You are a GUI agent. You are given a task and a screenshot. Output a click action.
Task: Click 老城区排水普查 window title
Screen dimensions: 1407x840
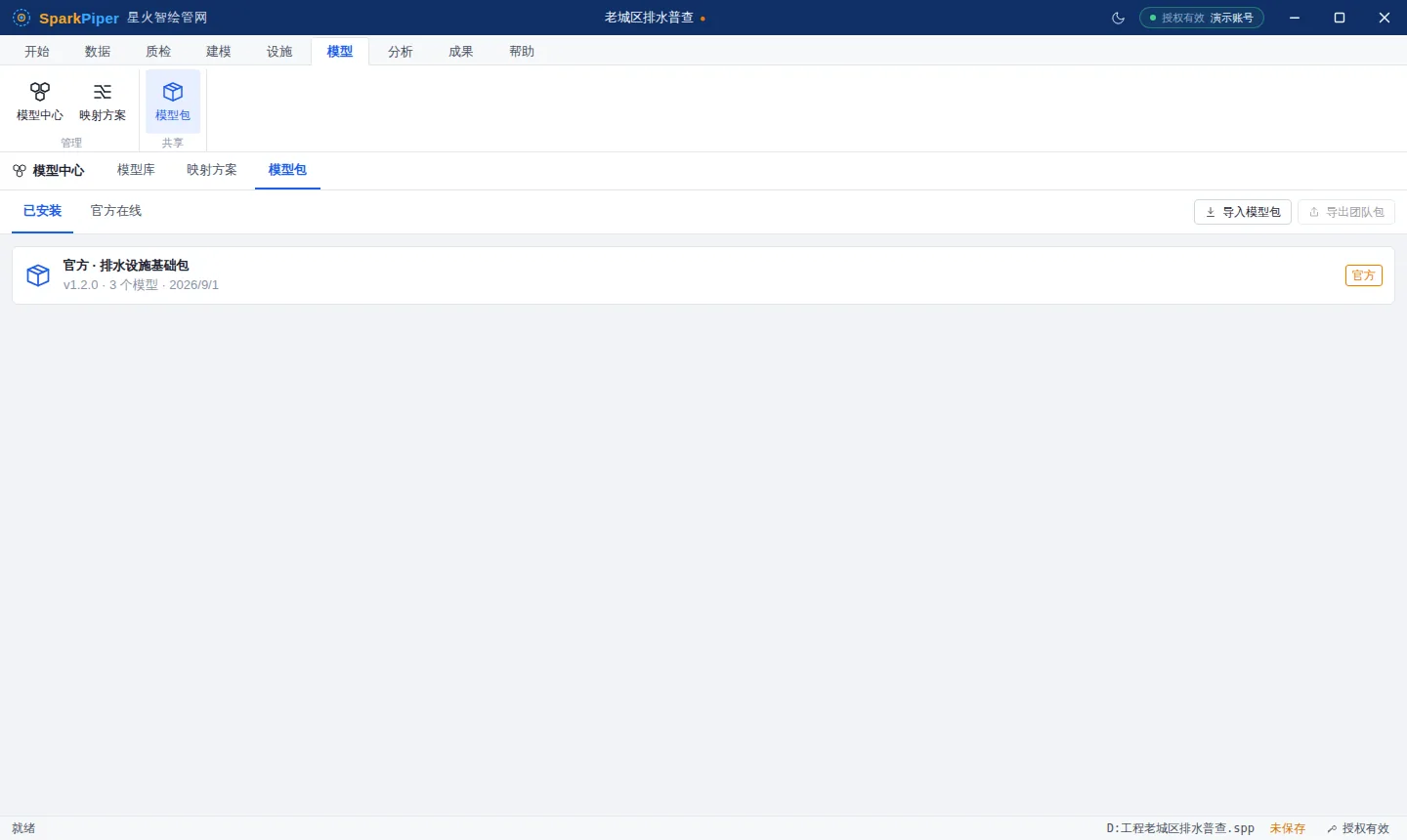coord(649,18)
